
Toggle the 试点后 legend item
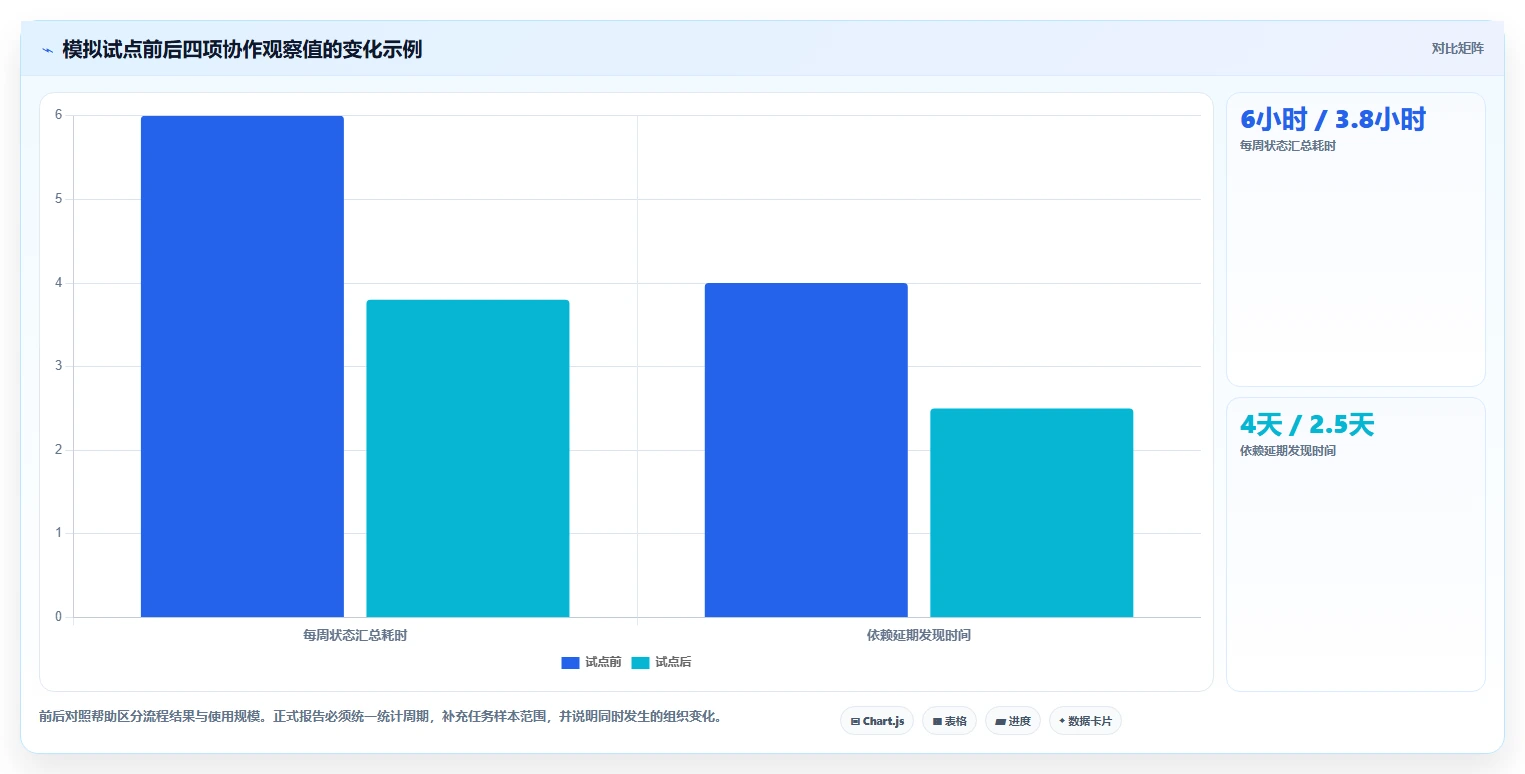click(662, 662)
